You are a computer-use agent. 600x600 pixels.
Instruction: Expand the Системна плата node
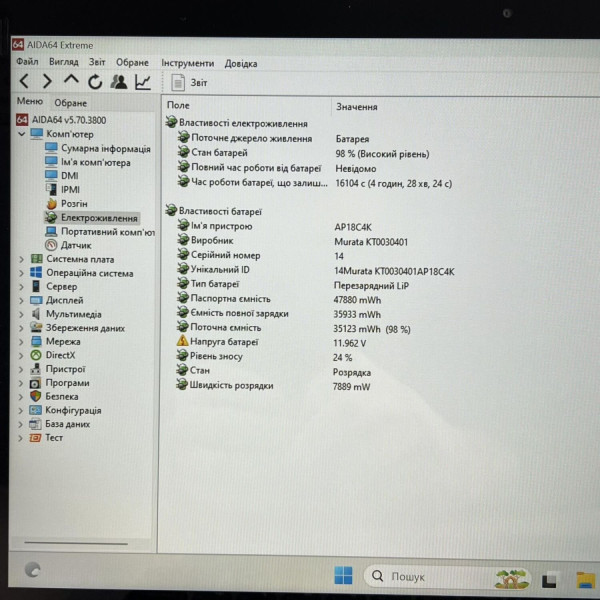pyautogui.click(x=21, y=259)
